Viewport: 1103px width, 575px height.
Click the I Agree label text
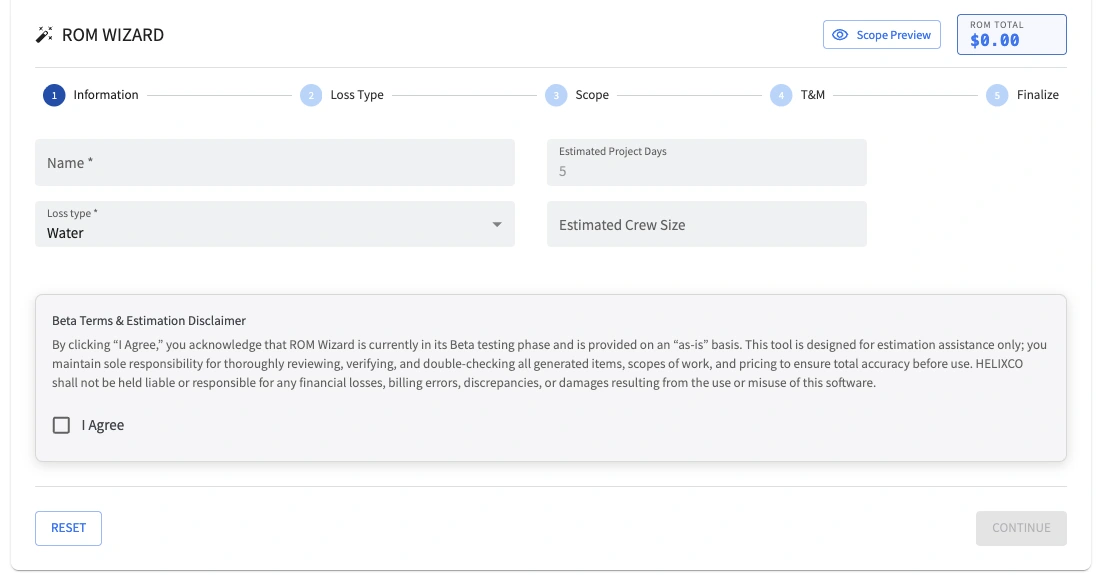point(103,425)
